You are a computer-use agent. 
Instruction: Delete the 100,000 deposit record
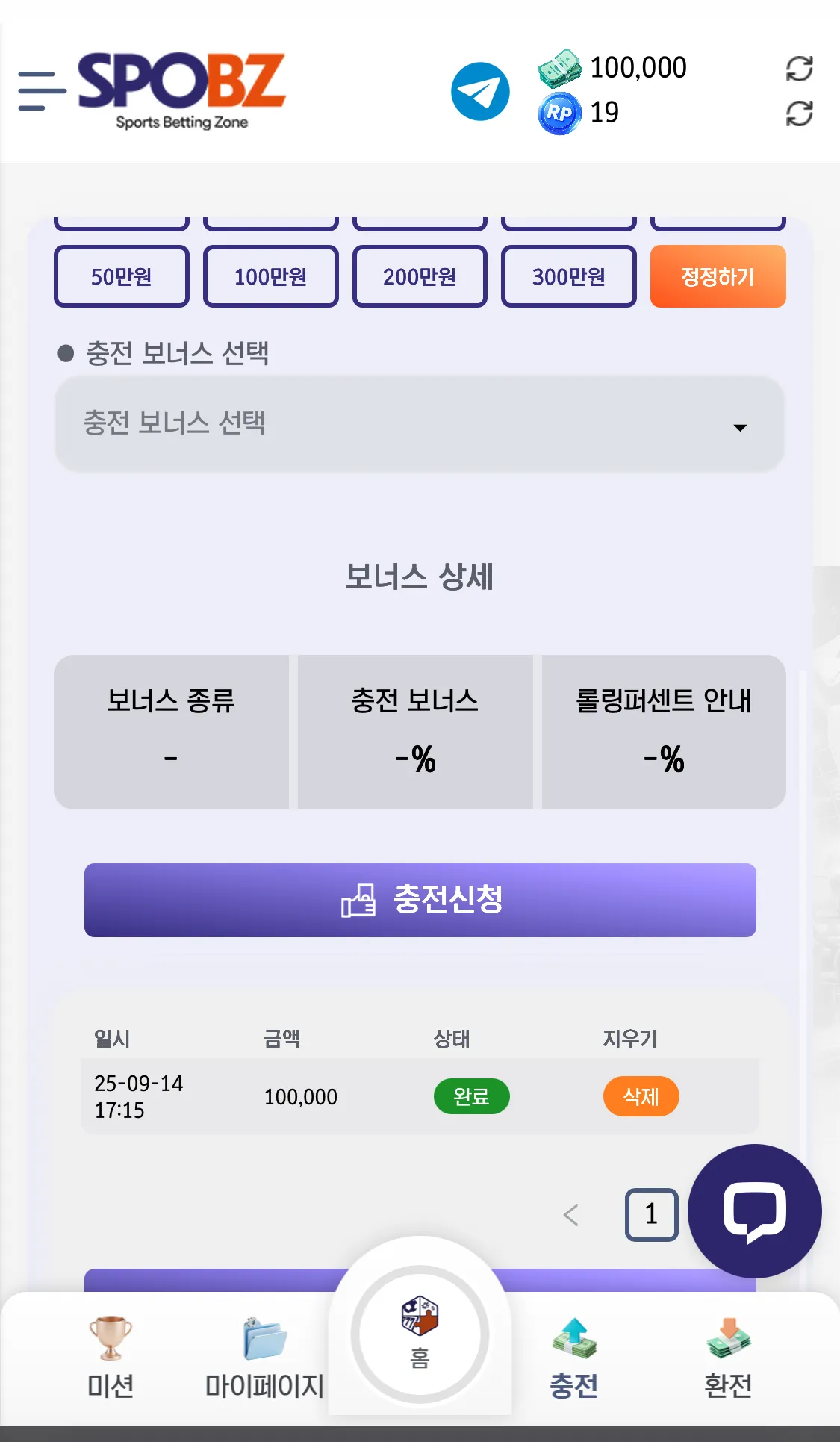641,1096
